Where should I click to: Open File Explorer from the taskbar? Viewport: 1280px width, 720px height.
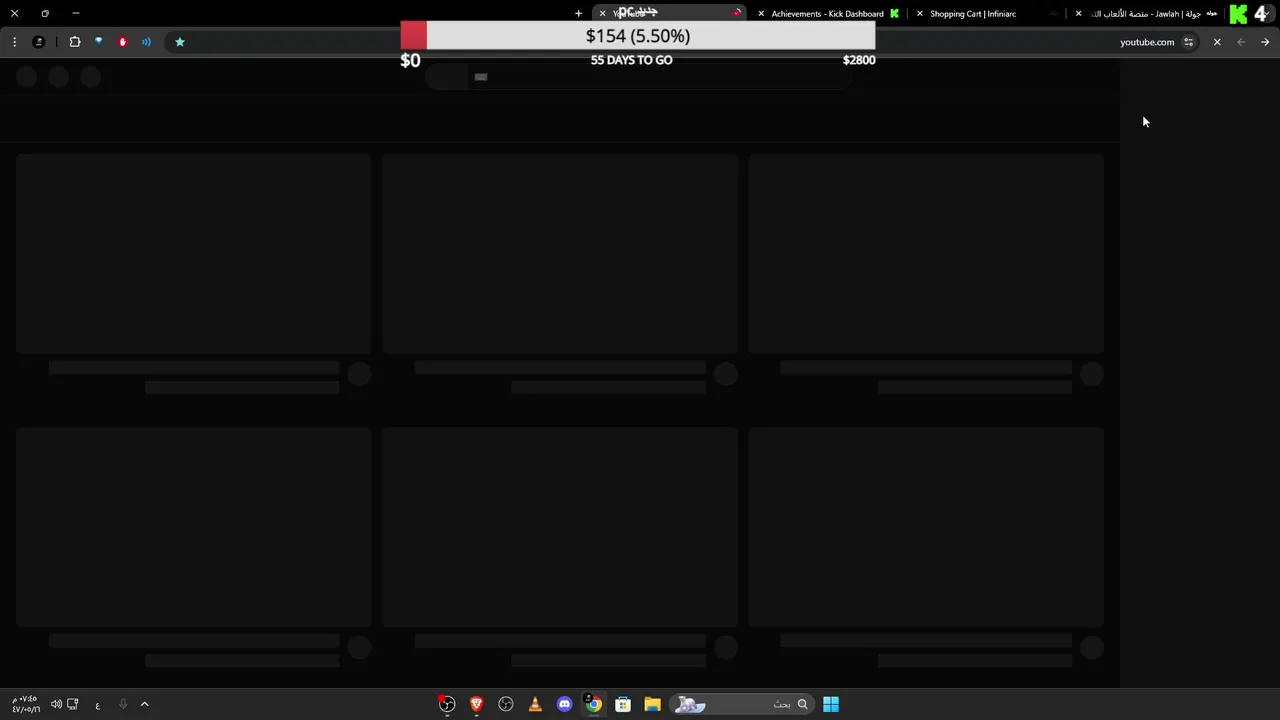tap(652, 704)
